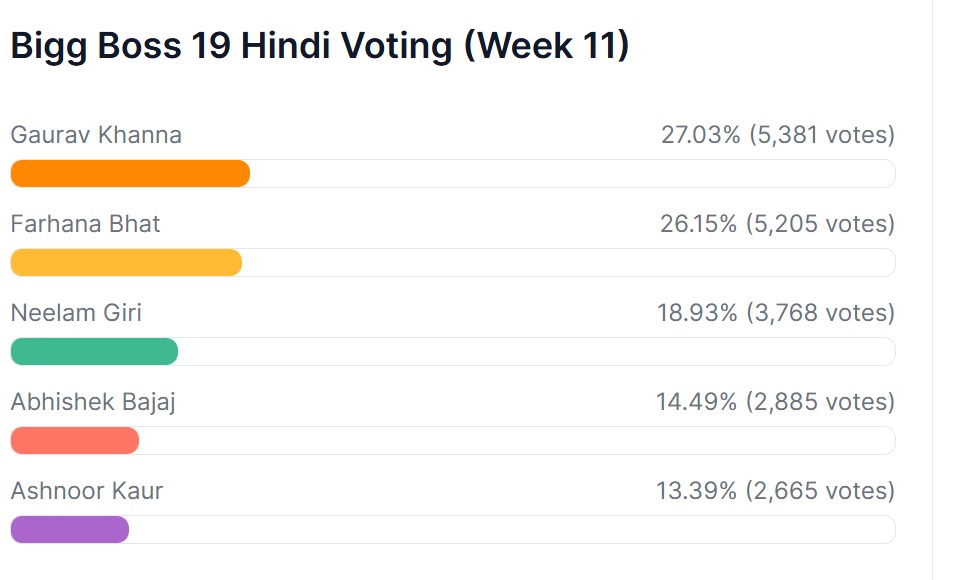The width and height of the screenshot is (956, 580).
Task: Click the Ashnoor Kaur contestant name
Action: (x=86, y=491)
